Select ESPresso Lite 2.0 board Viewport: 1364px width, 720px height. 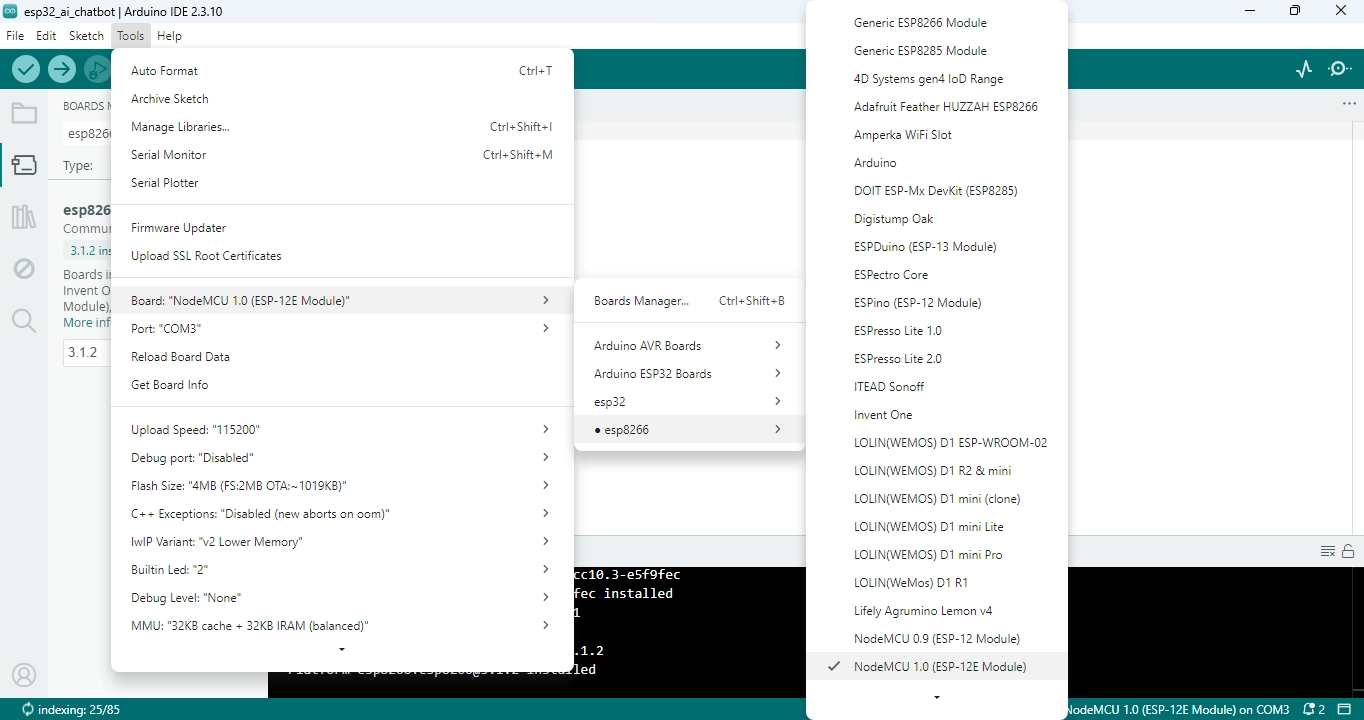937,359
